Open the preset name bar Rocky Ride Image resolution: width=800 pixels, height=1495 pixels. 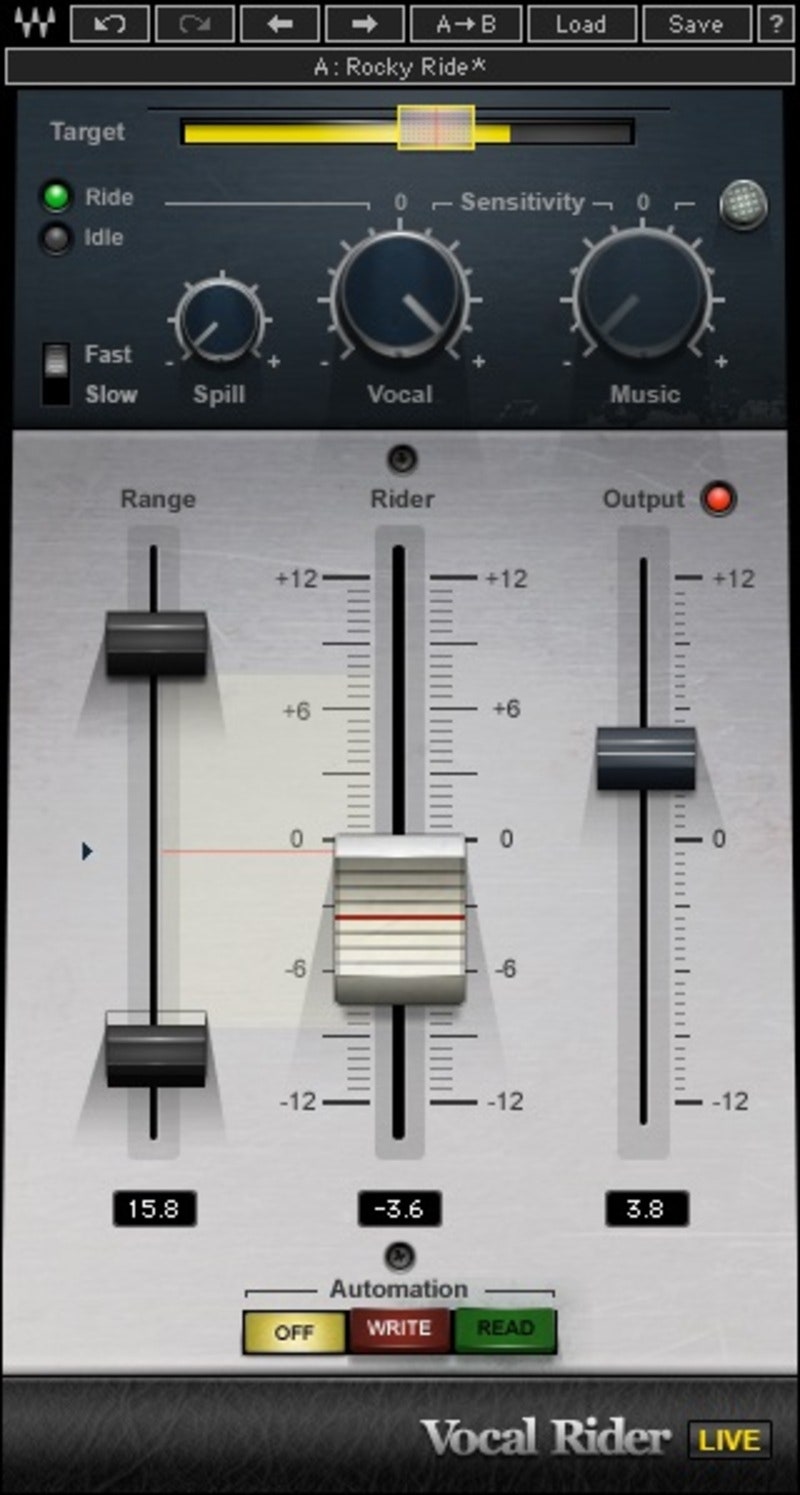400,67
